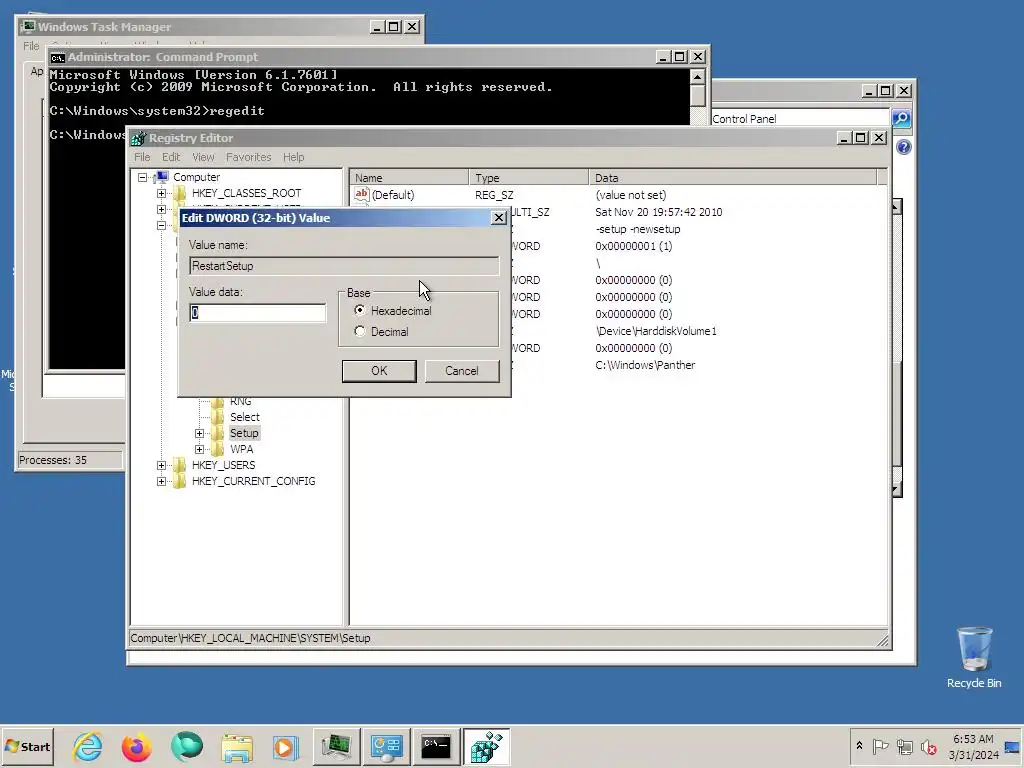1024x768 pixels.
Task: Switch to Command Prompt taskbar button
Action: [436, 746]
